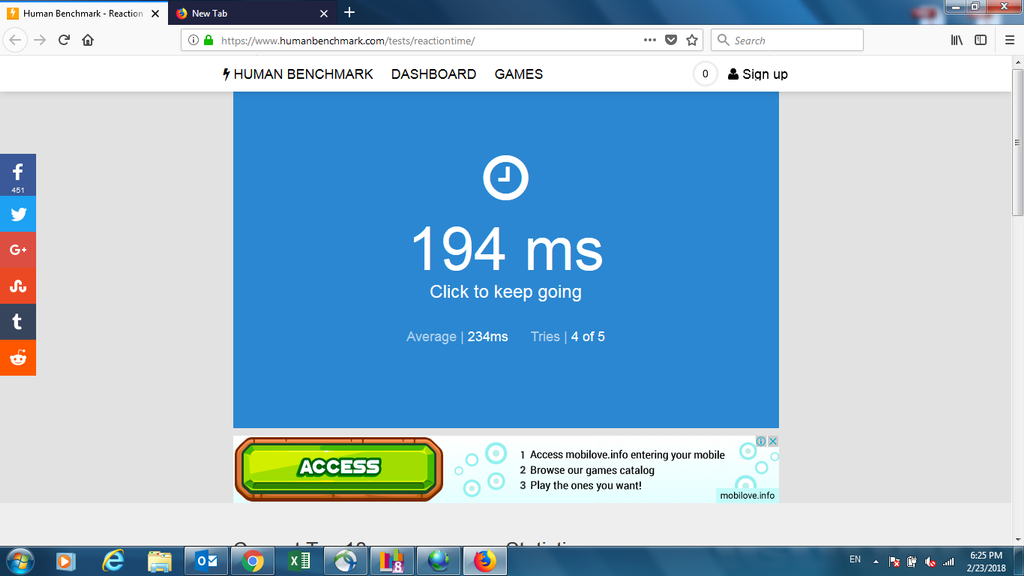Bookmark this page with star icon
Screen dimensions: 1024x576
tap(692, 40)
